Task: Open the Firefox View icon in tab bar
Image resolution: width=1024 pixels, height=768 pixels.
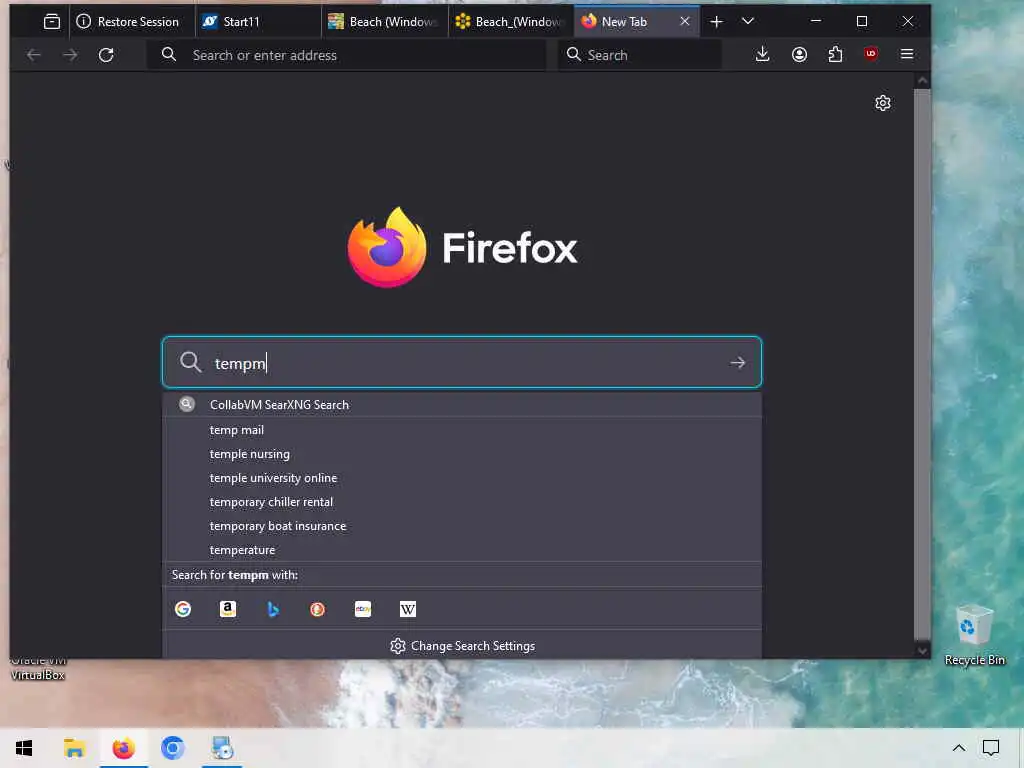Action: tap(52, 22)
